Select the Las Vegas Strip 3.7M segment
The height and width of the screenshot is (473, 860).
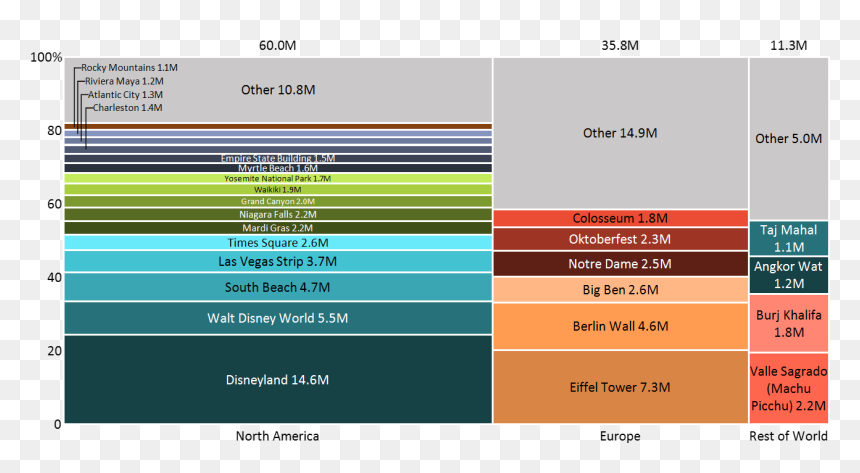(278, 262)
